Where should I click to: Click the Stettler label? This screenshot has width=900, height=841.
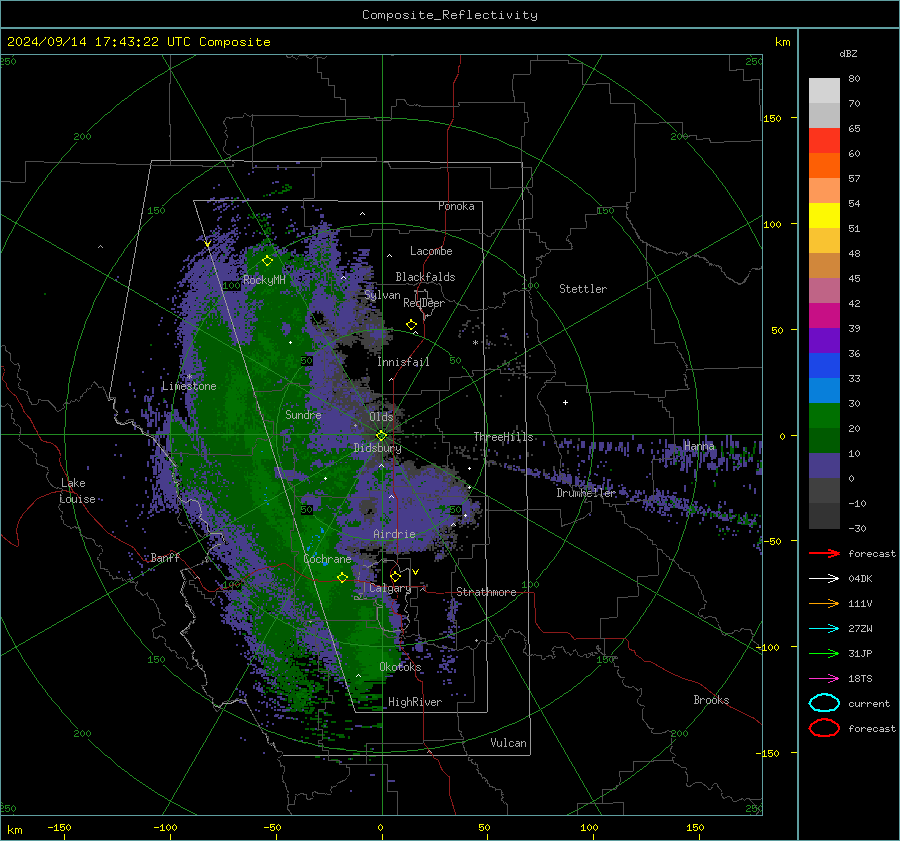tap(583, 289)
